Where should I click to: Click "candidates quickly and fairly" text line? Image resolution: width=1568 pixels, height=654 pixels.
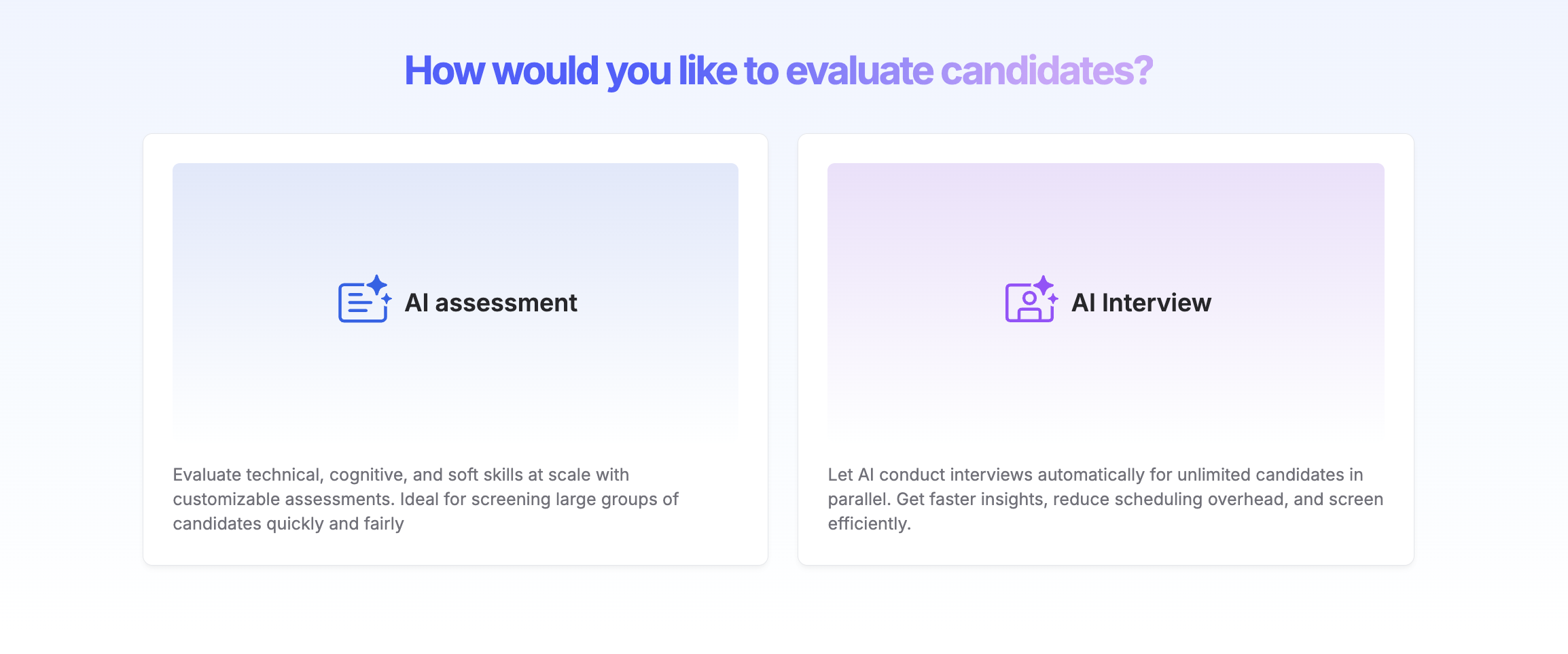288,523
